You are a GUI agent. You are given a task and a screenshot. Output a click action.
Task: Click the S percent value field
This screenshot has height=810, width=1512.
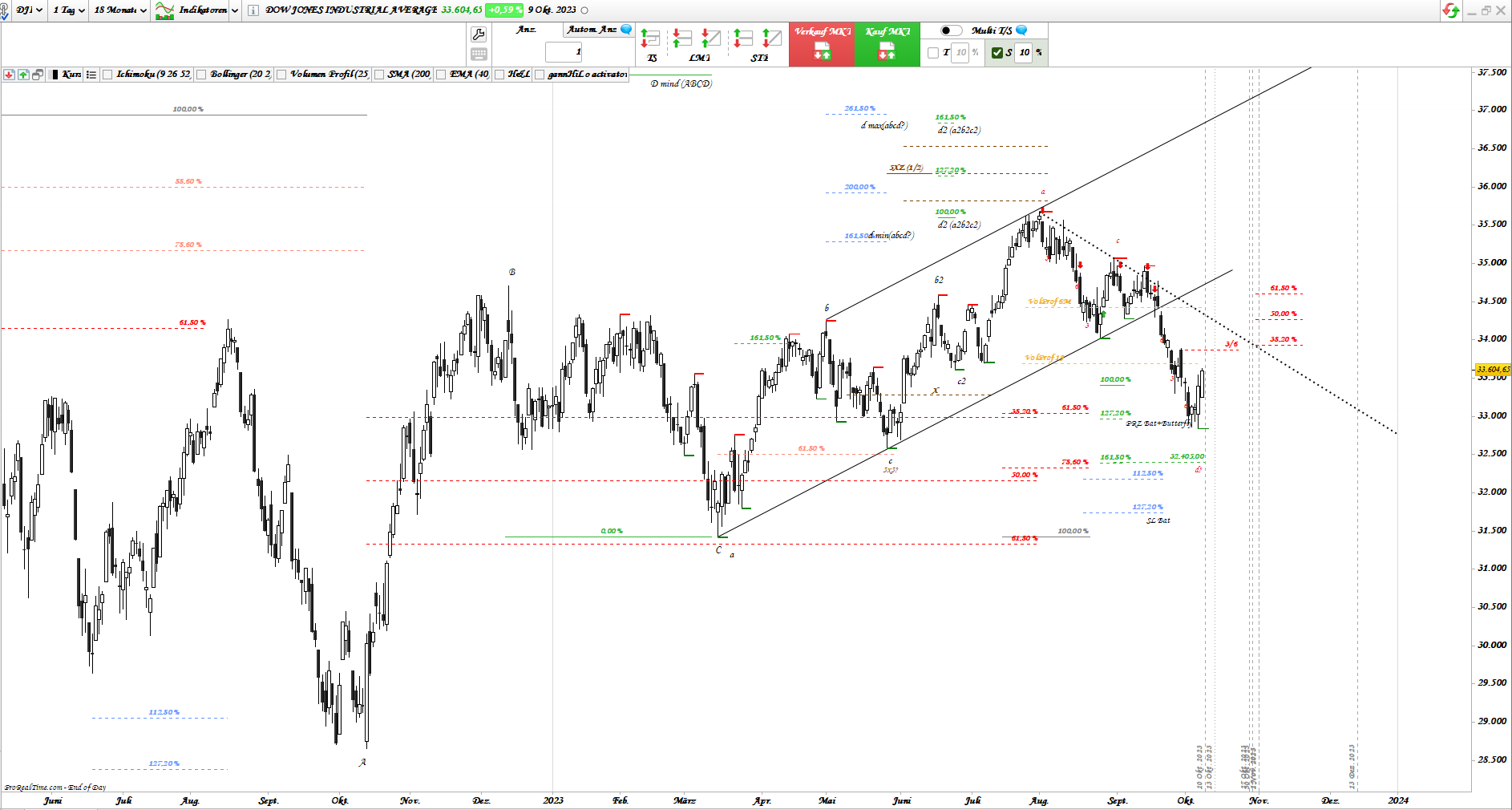(1025, 53)
